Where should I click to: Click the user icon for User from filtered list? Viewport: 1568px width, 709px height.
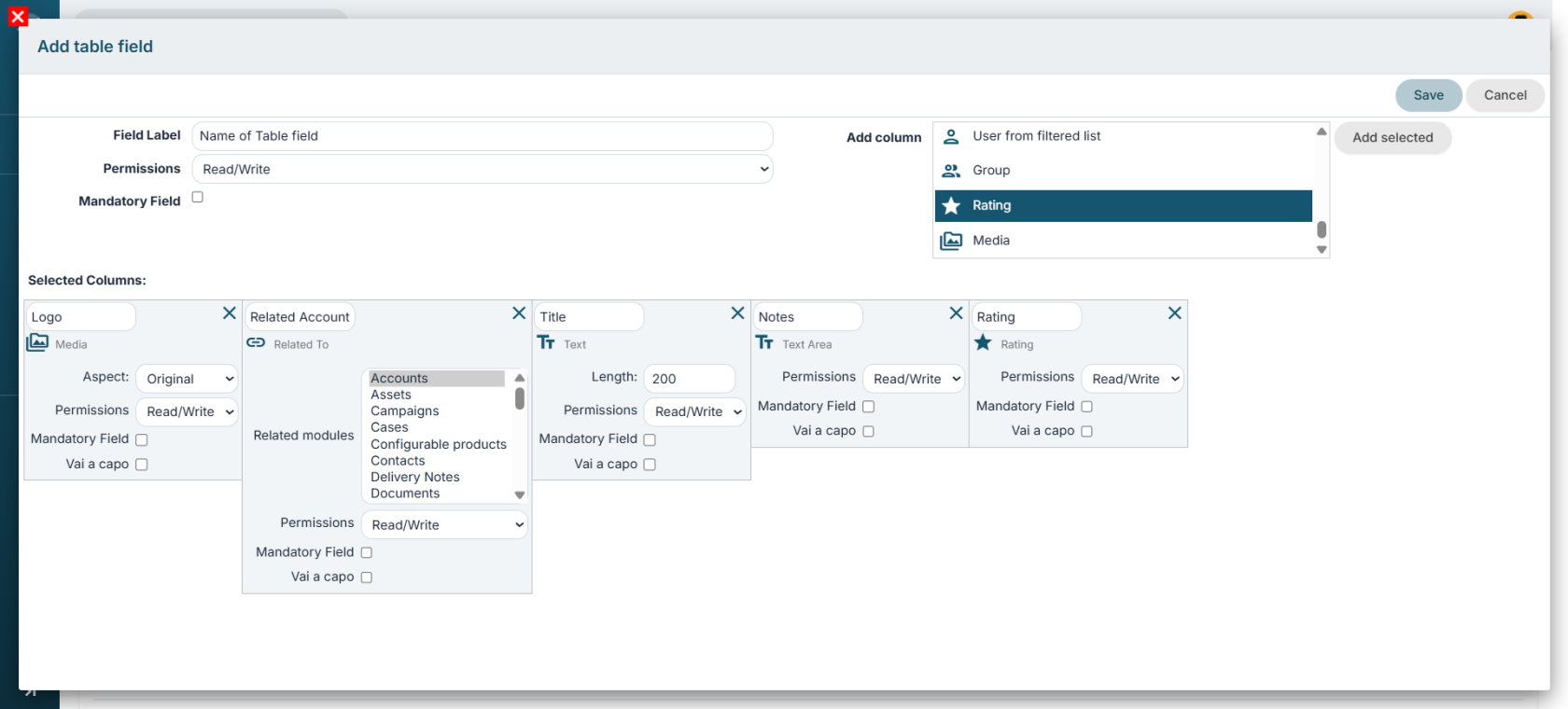(x=951, y=136)
